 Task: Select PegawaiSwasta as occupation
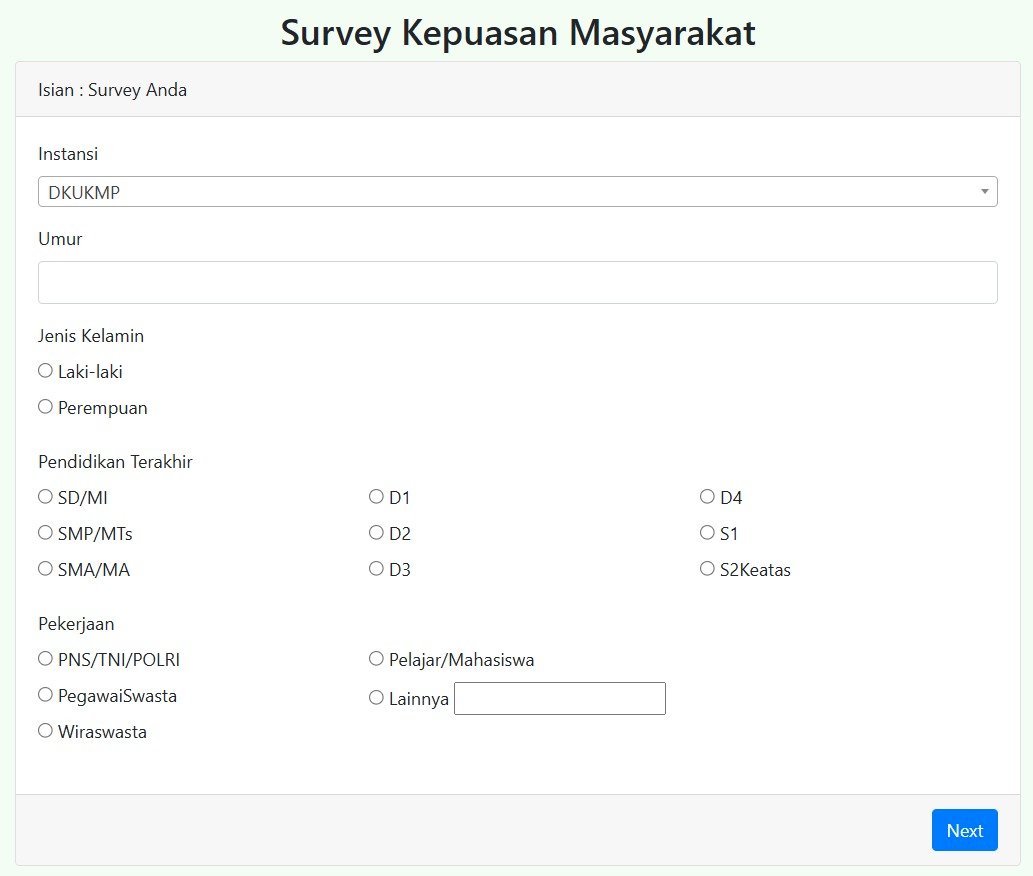tap(45, 695)
